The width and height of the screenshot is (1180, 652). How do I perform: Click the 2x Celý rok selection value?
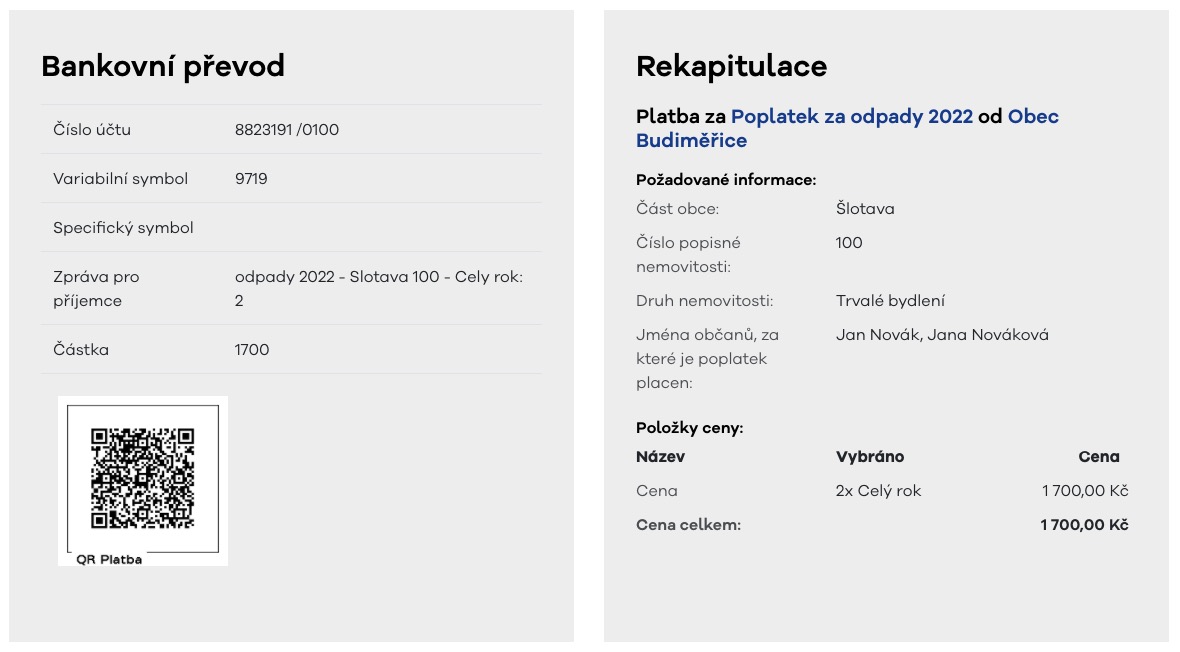click(878, 491)
